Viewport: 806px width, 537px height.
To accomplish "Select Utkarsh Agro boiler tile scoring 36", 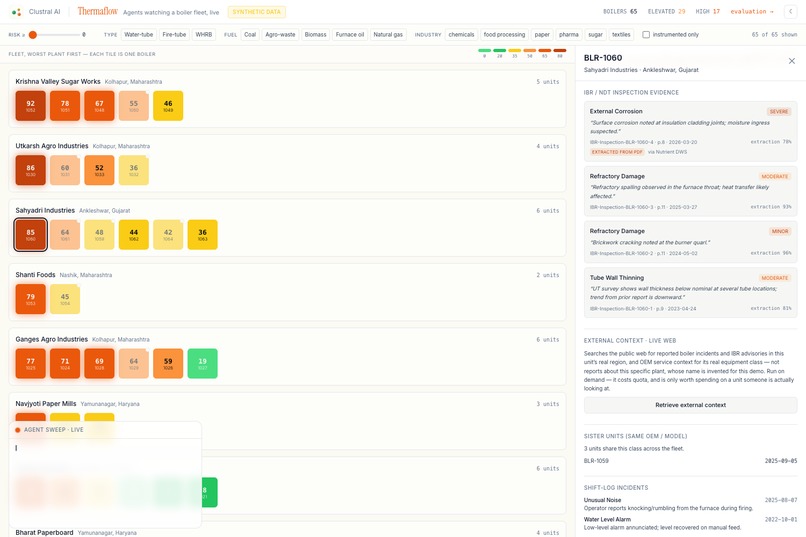I will pos(134,170).
